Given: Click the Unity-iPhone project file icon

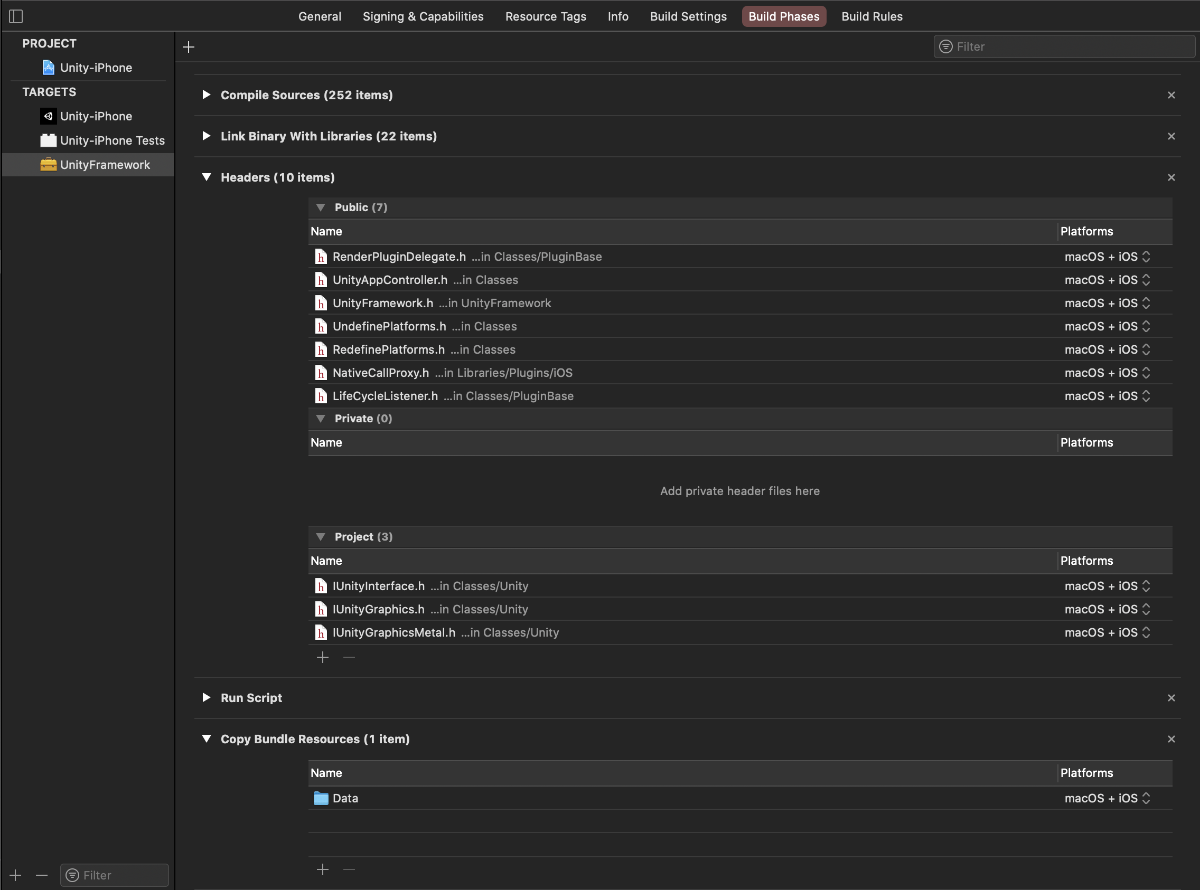Looking at the screenshot, I should pyautogui.click(x=48, y=68).
